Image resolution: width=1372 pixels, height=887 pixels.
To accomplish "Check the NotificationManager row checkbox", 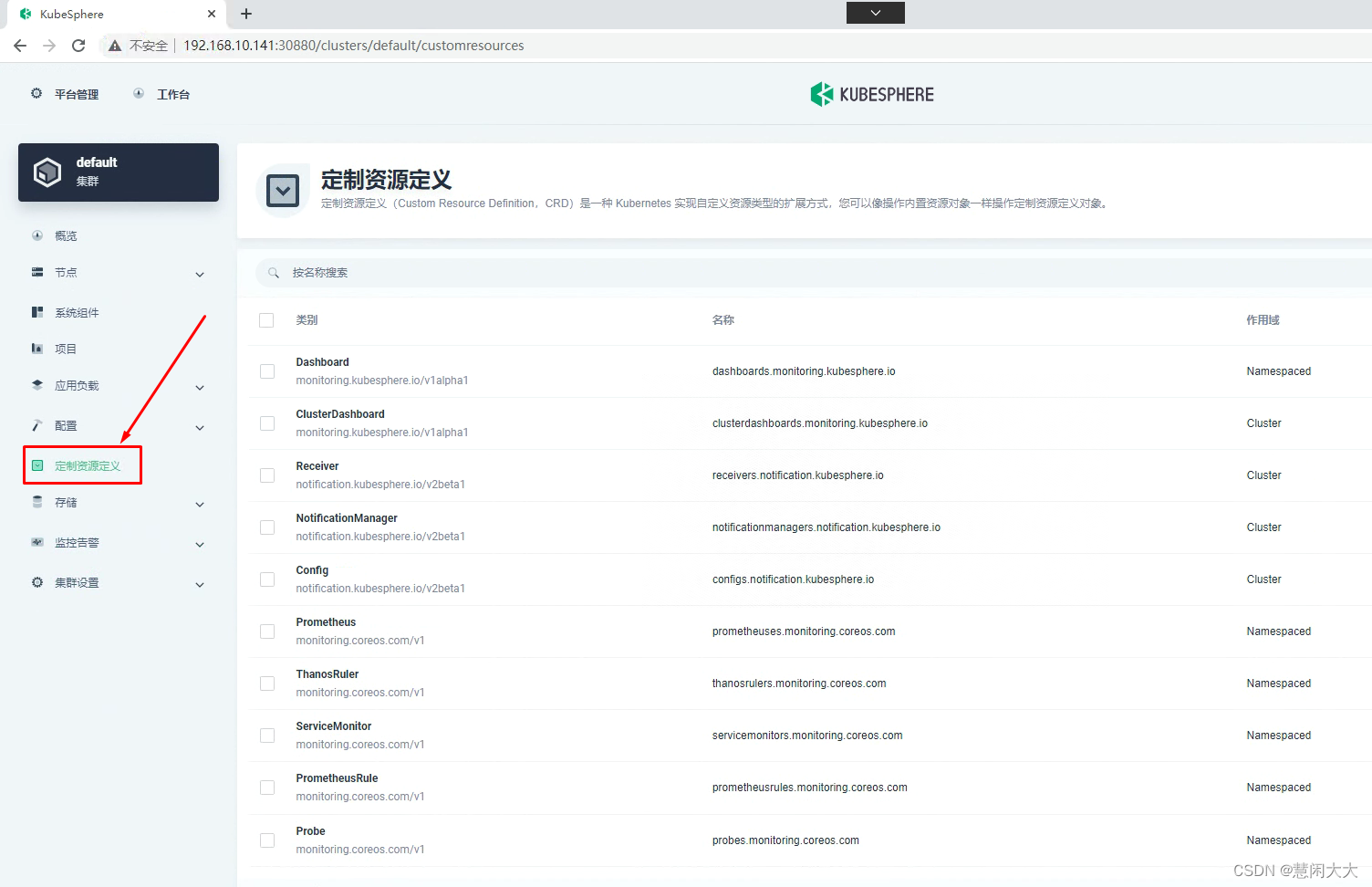I will pyautogui.click(x=267, y=527).
